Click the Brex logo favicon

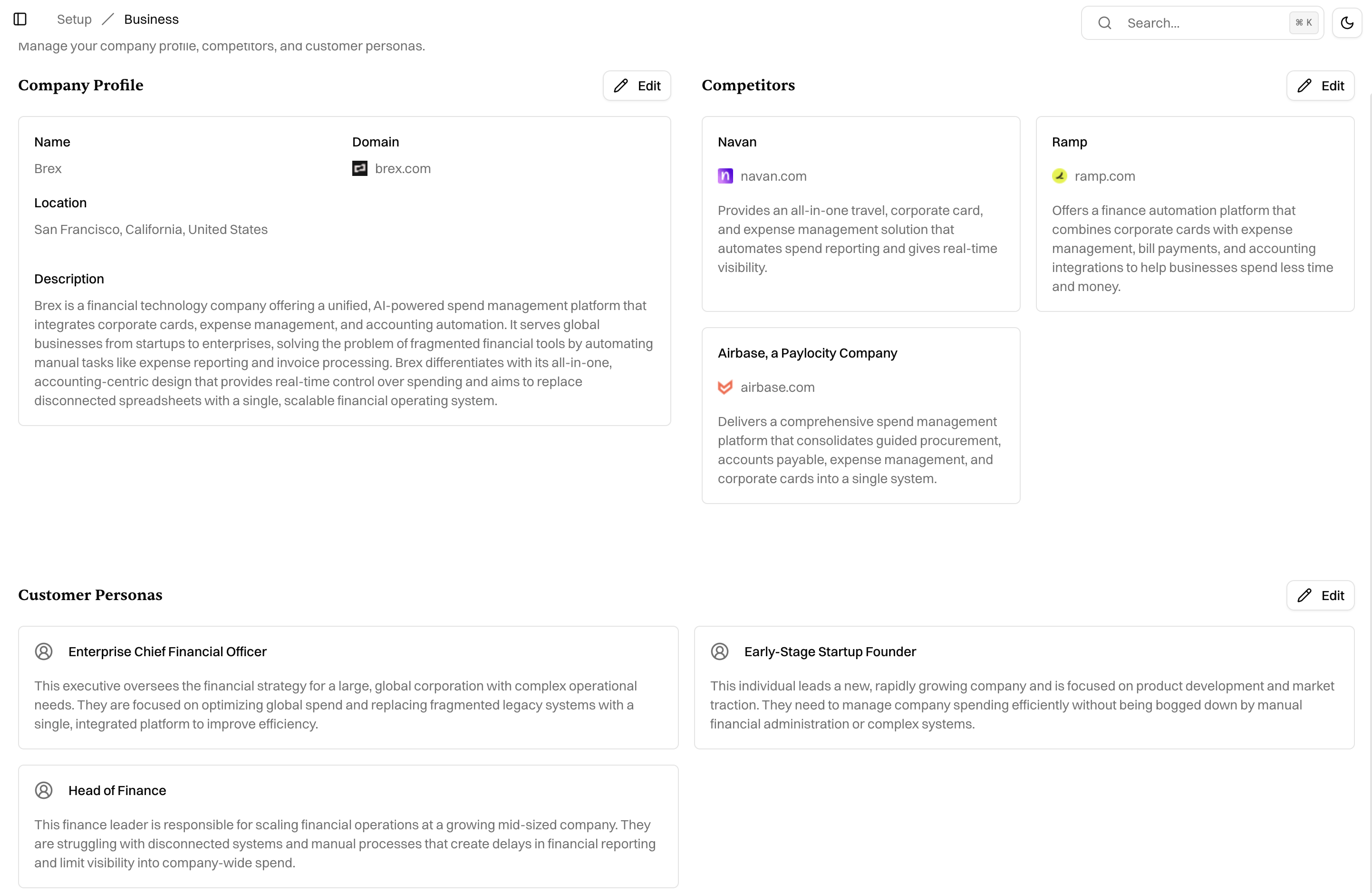360,168
